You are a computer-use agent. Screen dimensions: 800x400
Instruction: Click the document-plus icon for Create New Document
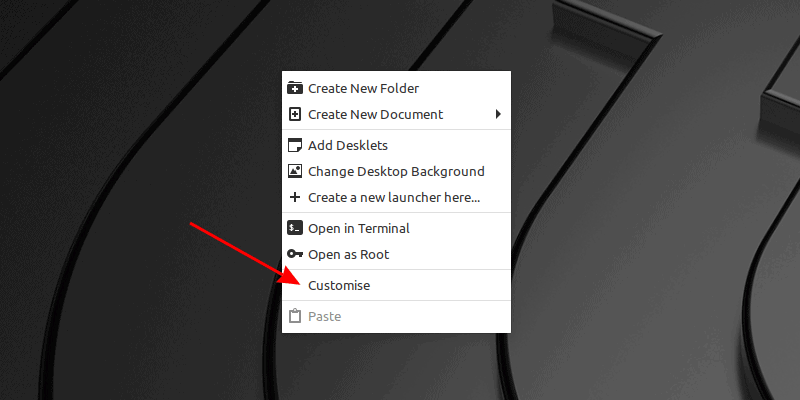[295, 114]
